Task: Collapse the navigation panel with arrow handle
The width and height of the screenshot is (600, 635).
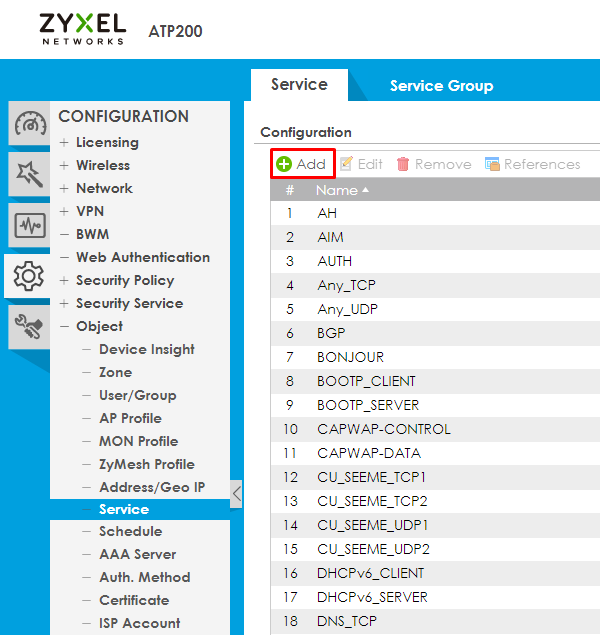Action: [x=236, y=494]
